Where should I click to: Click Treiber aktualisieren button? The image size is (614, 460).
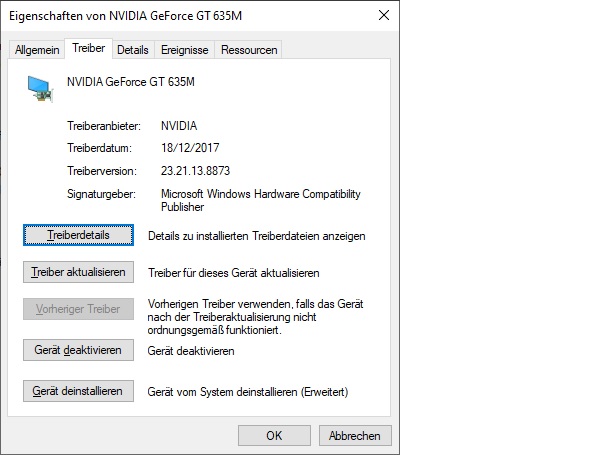pos(78,272)
